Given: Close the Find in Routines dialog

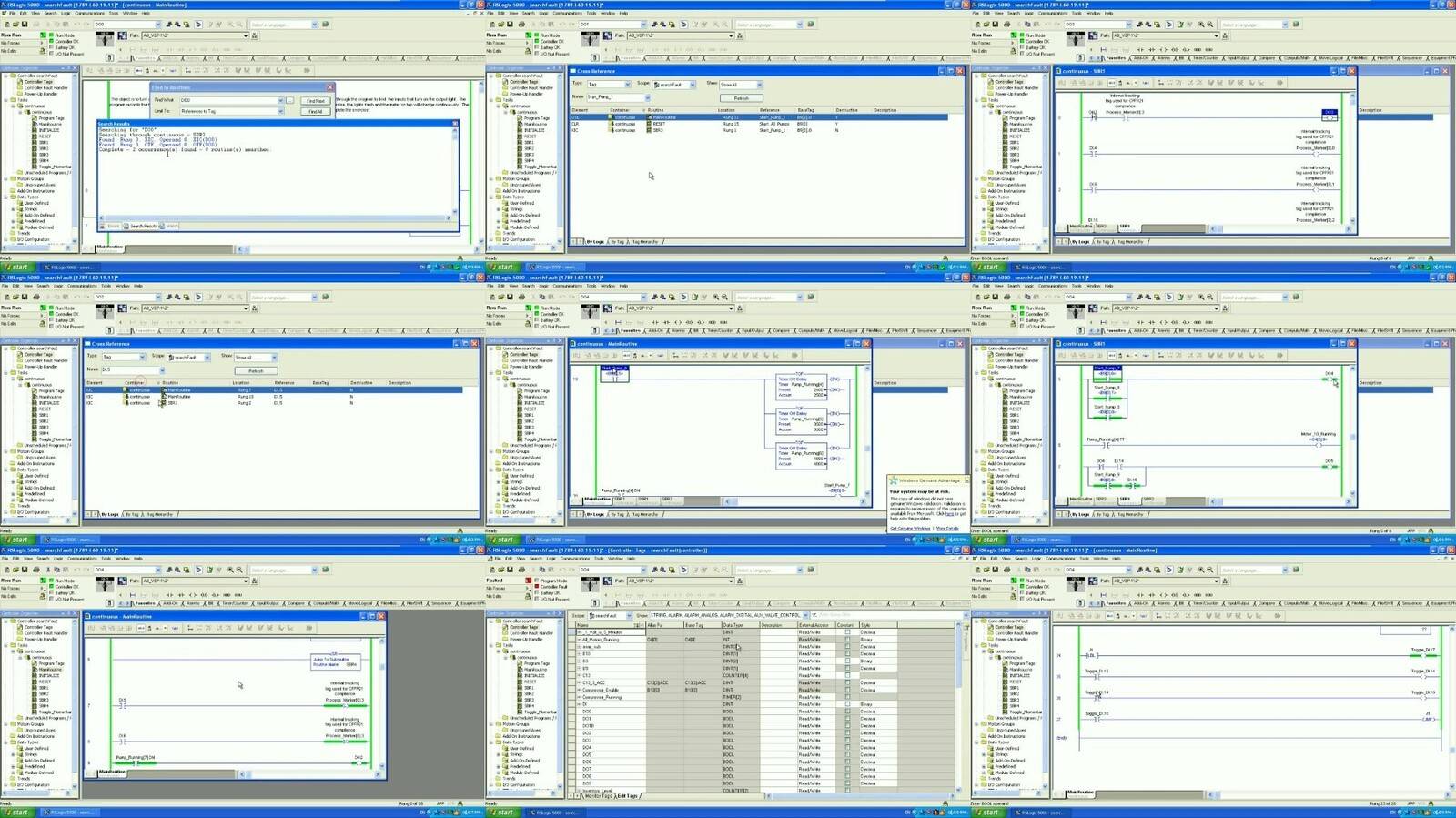Looking at the screenshot, I should coord(329,87).
